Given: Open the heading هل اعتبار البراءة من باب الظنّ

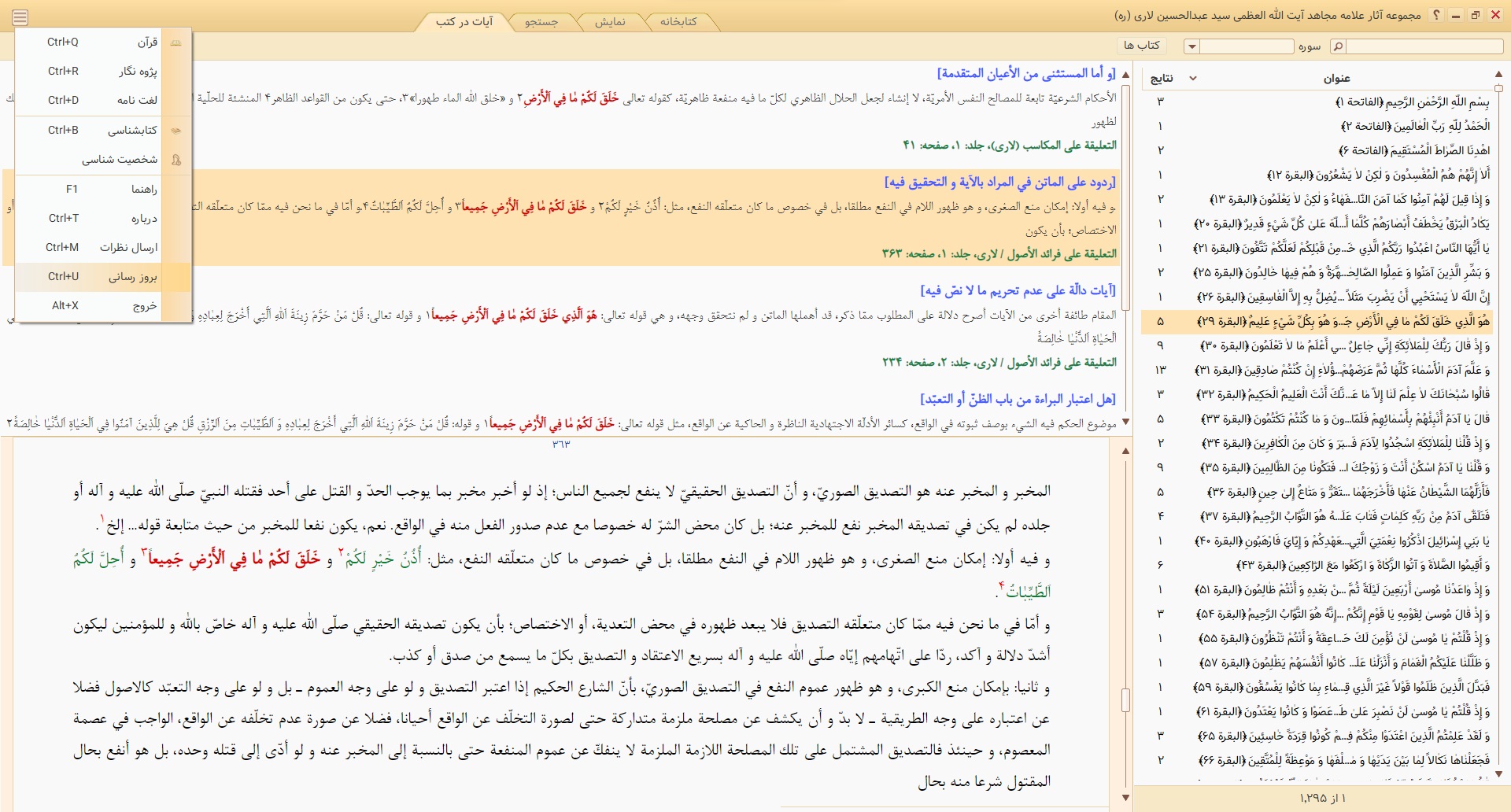Looking at the screenshot, I should click(1018, 399).
